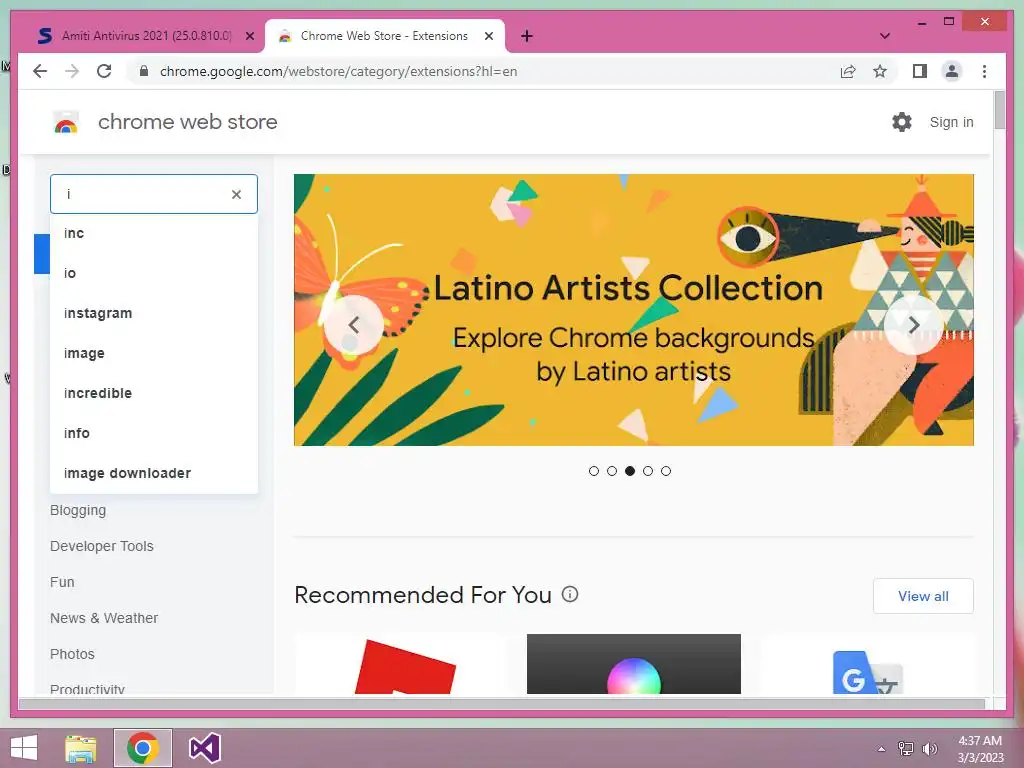Go back using browser back arrow
1024x768 pixels.
[x=40, y=71]
